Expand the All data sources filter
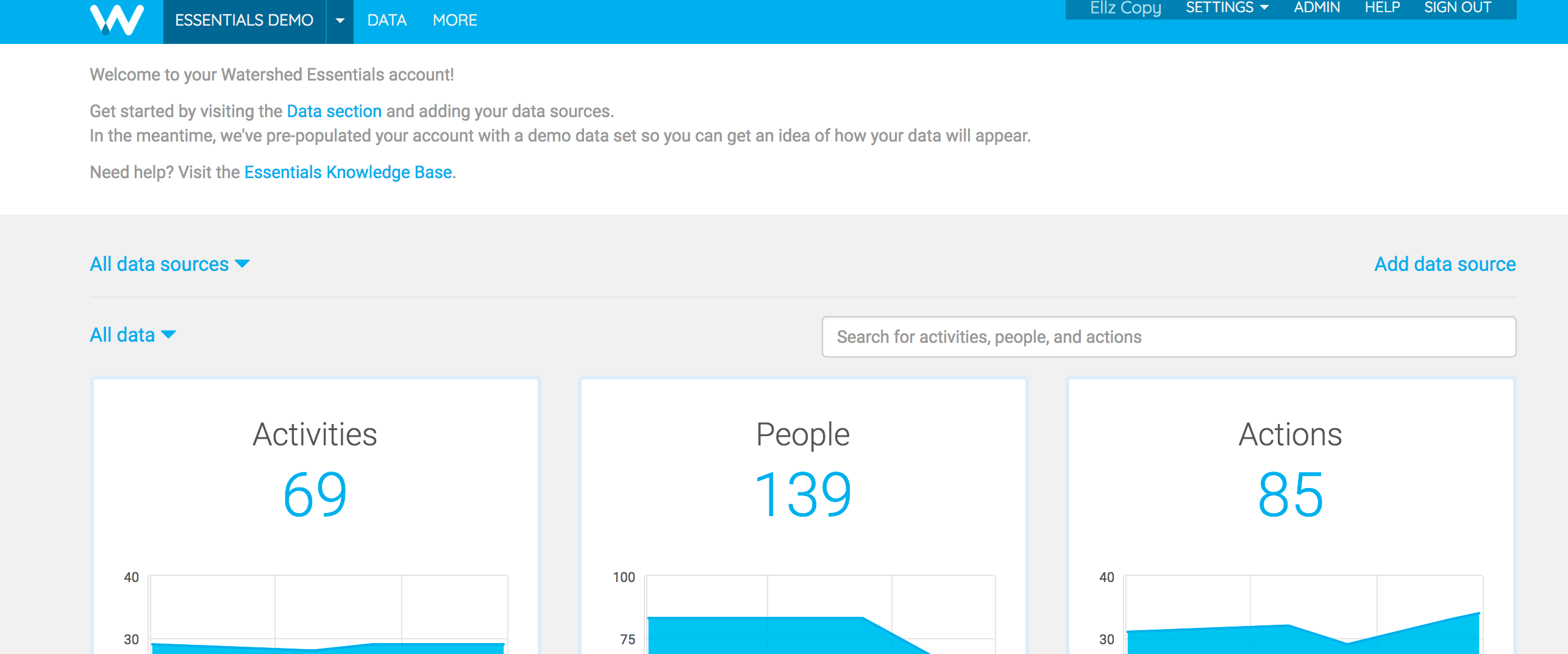The height and width of the screenshot is (654, 1568). [169, 264]
